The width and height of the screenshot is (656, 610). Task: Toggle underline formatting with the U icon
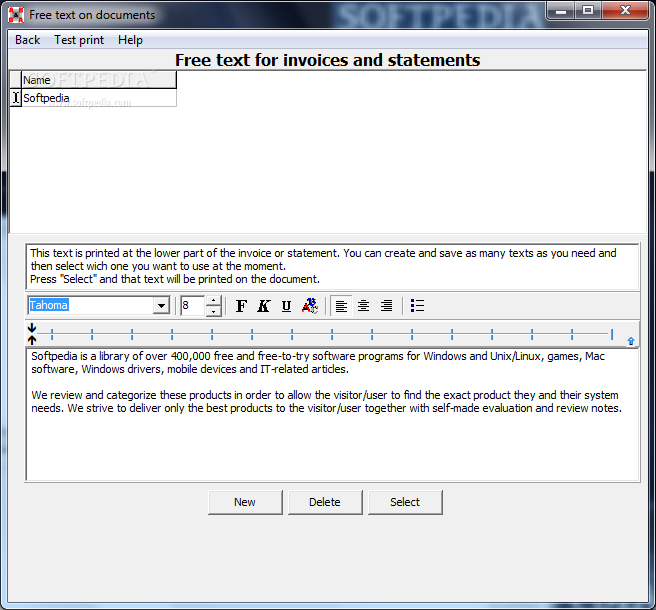pos(286,306)
